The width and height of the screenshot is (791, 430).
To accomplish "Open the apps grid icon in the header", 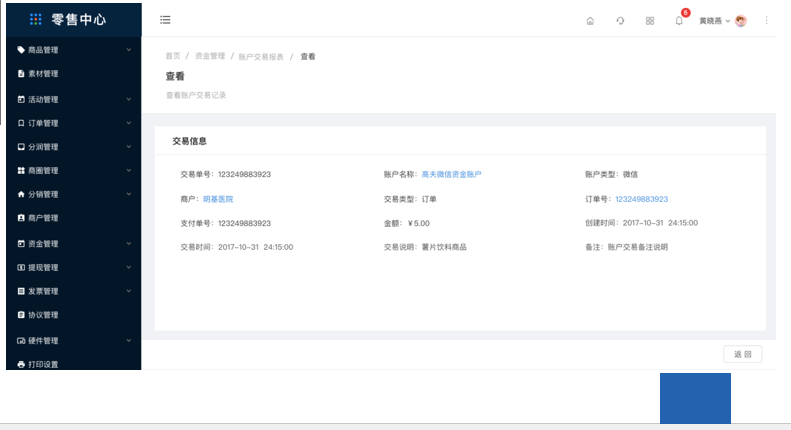I will click(650, 21).
